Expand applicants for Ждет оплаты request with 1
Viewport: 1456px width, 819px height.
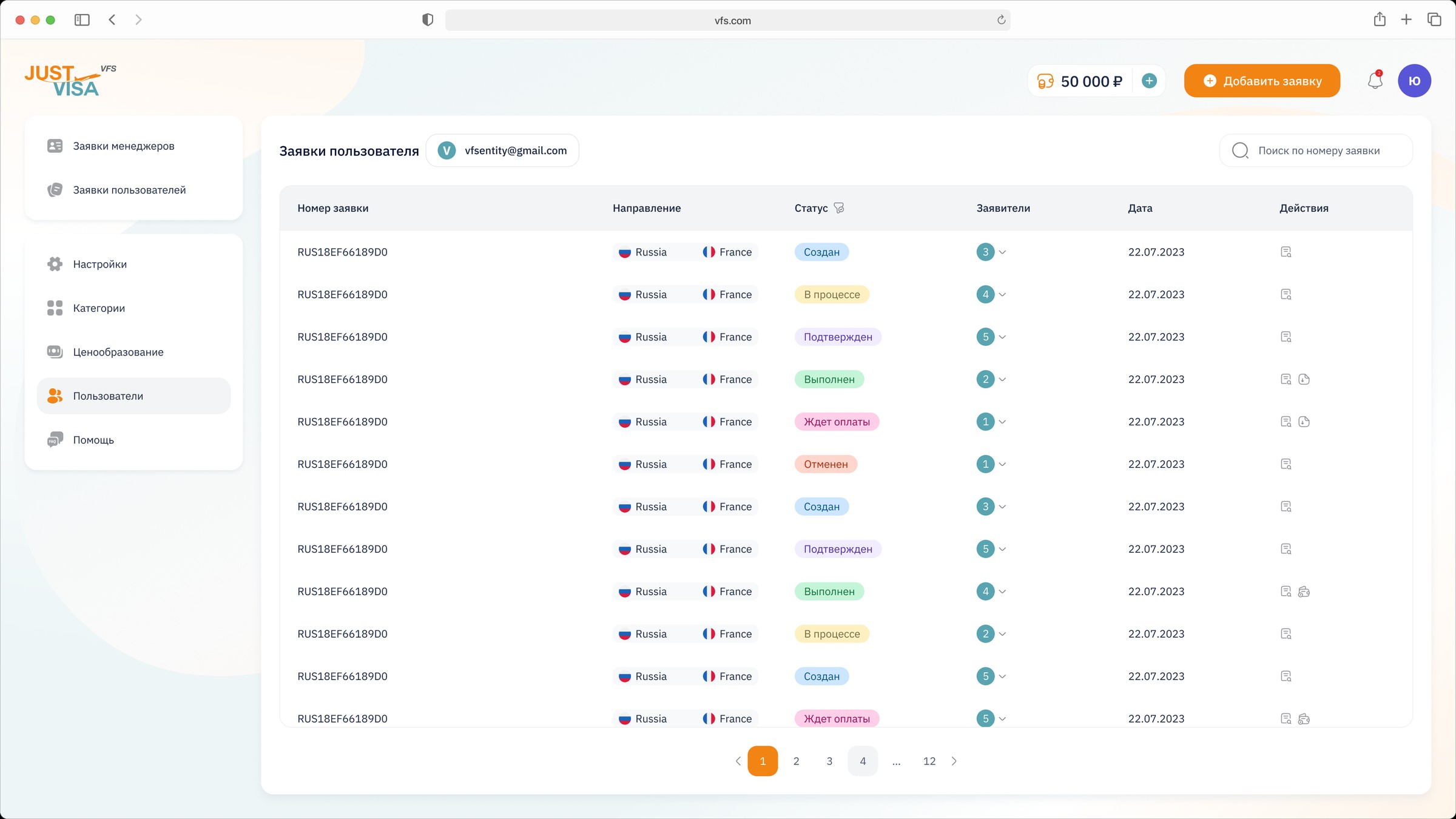(1002, 422)
